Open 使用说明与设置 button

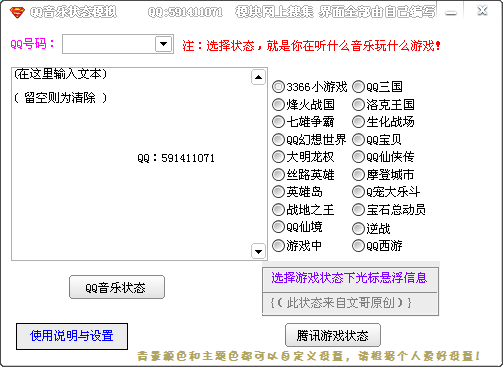(x=72, y=336)
